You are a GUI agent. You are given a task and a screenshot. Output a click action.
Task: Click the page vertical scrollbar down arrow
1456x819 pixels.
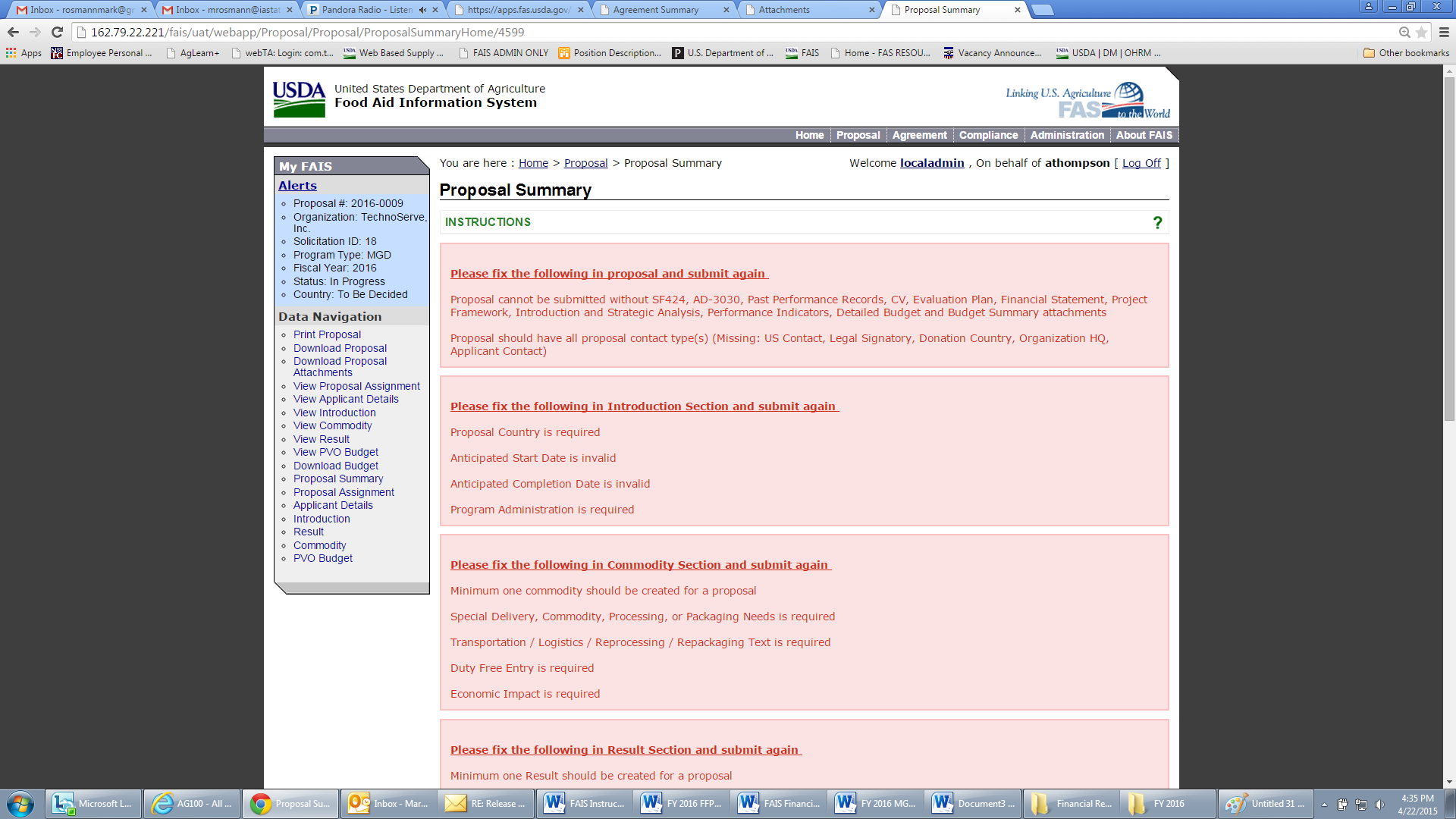(x=1449, y=781)
